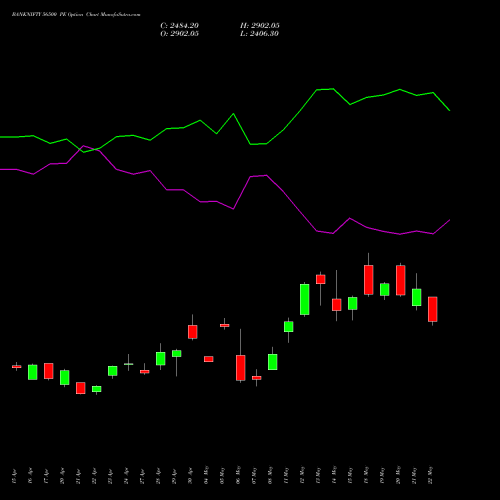Select the open value O: 2902.05

pyautogui.click(x=179, y=34)
